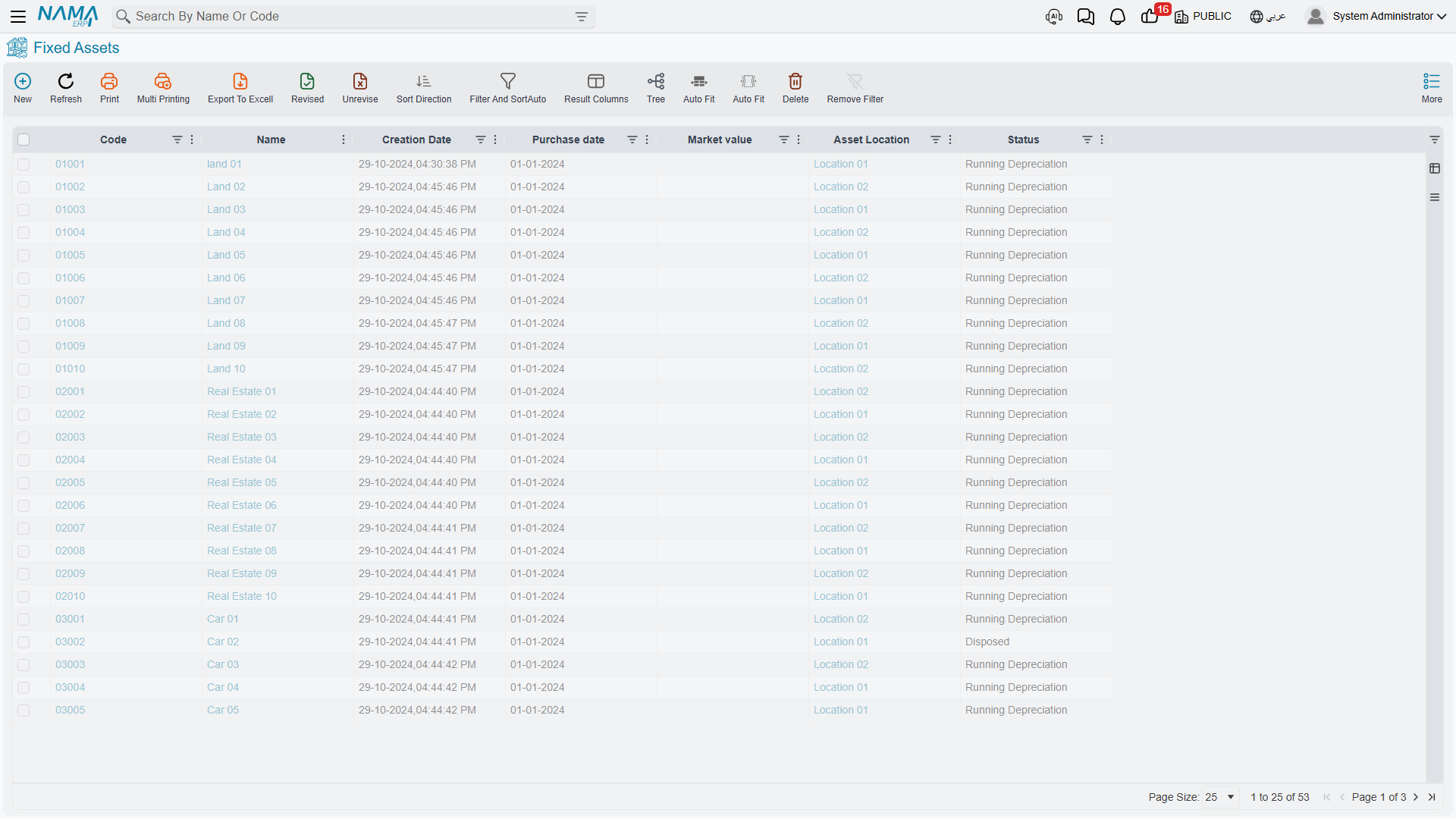
Task: Open the approvals icon with badge 16
Action: pos(1150,17)
